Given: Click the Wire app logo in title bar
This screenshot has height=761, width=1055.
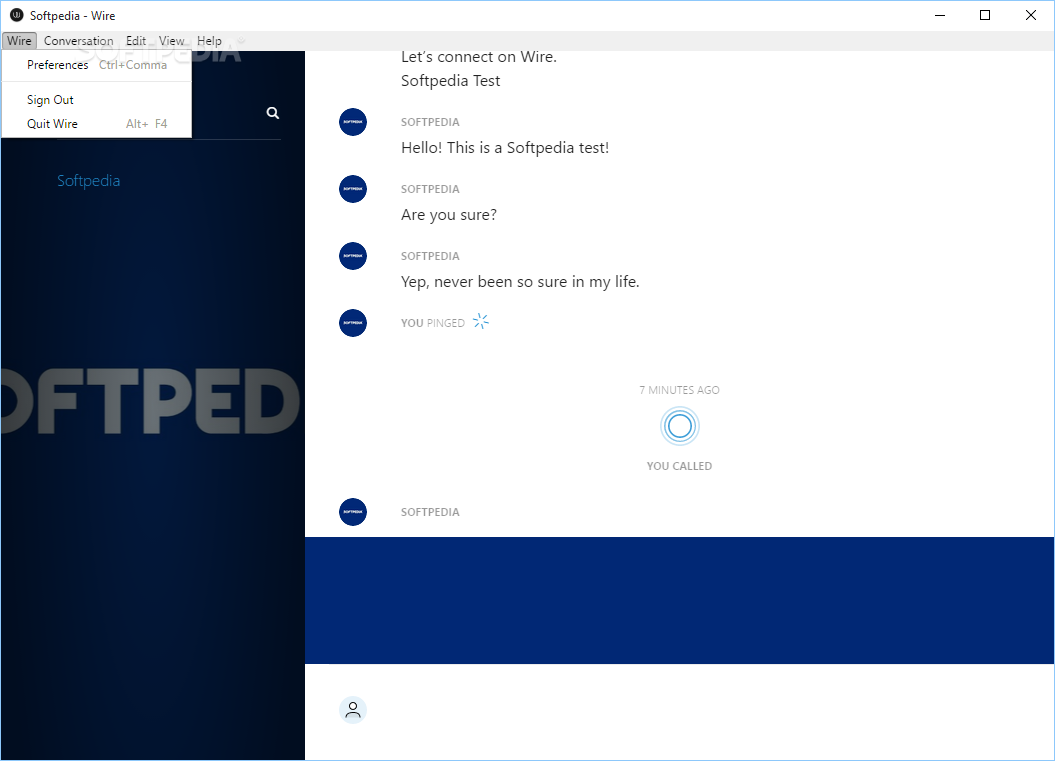Looking at the screenshot, I should (x=16, y=15).
